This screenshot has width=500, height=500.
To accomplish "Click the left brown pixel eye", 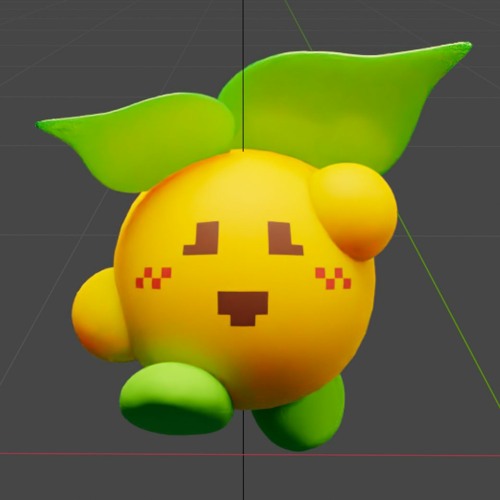I will tap(201, 238).
